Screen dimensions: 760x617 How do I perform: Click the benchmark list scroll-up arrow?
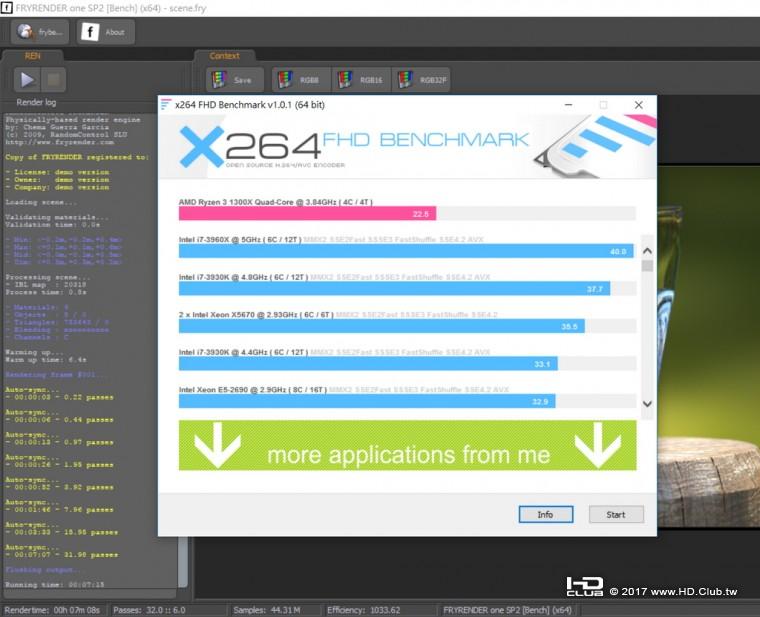pyautogui.click(x=647, y=251)
